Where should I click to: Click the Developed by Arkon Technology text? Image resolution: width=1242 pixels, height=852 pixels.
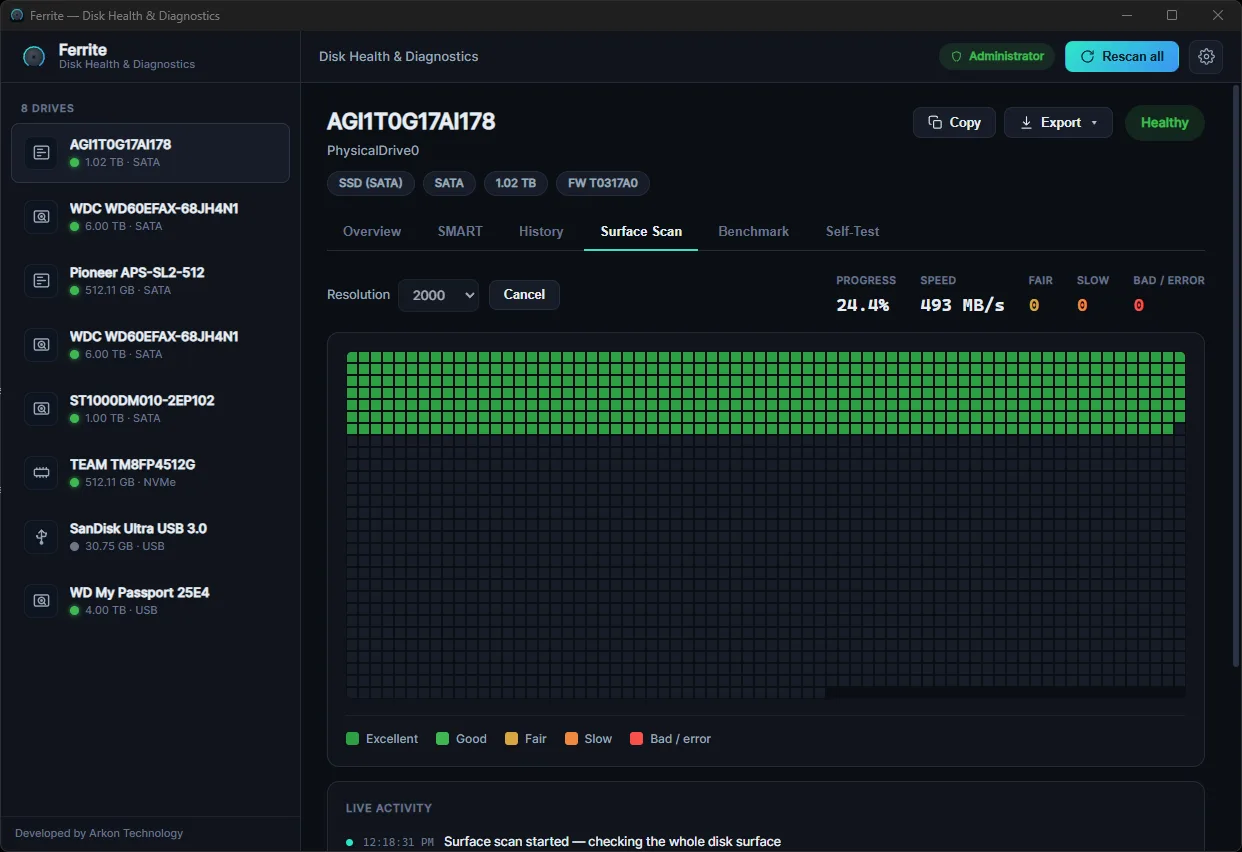tap(99, 833)
